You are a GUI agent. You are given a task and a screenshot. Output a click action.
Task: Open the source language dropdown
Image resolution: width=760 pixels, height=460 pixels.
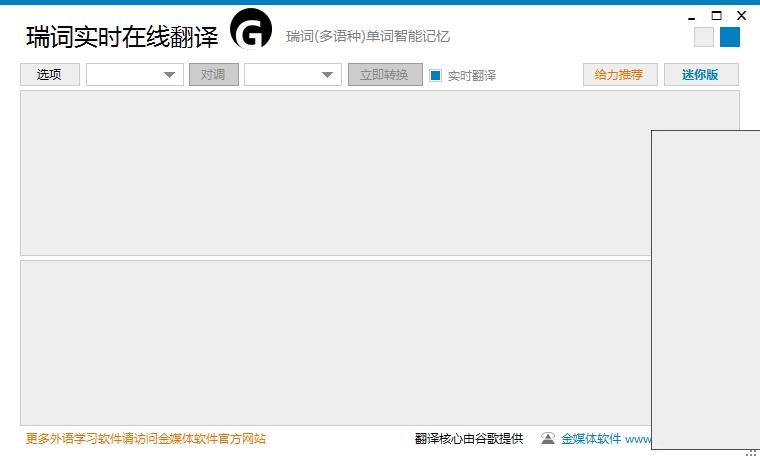135,75
